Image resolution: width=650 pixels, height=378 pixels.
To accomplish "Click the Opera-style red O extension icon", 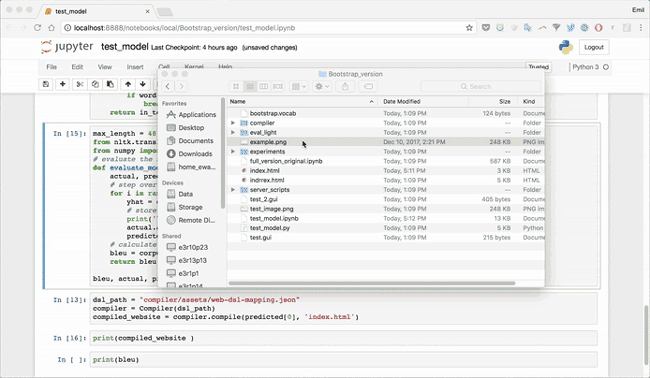I will click(598, 28).
